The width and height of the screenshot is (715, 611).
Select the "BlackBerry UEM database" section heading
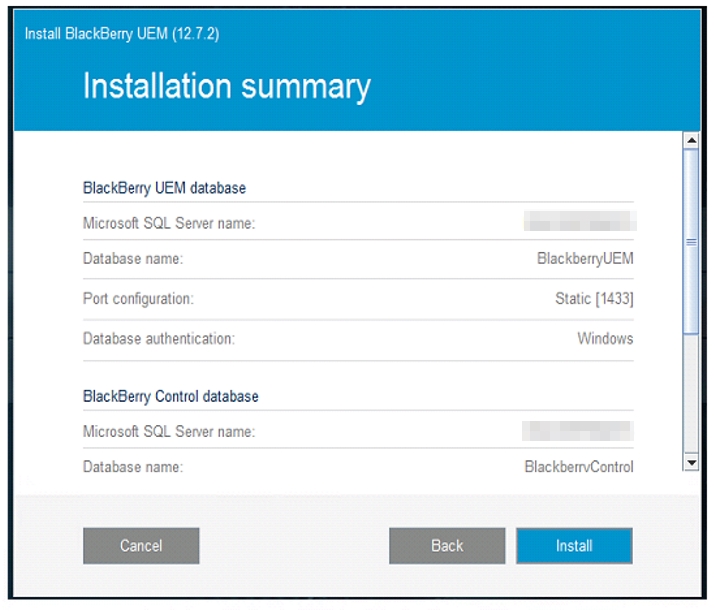point(164,187)
